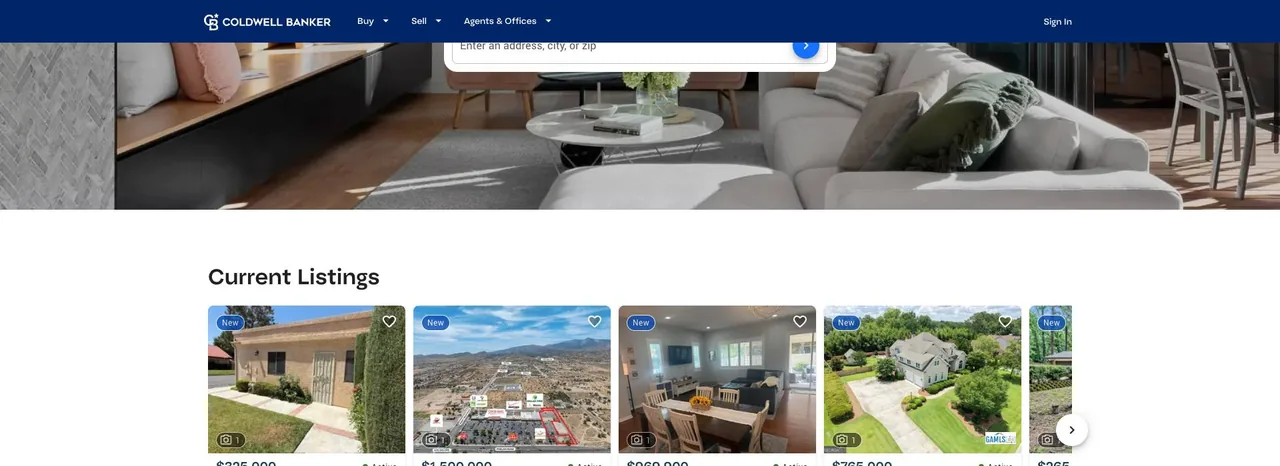Viewport: 1280px width, 466px height.
Task: Favorite the beige stucco house listing
Action: 389,322
